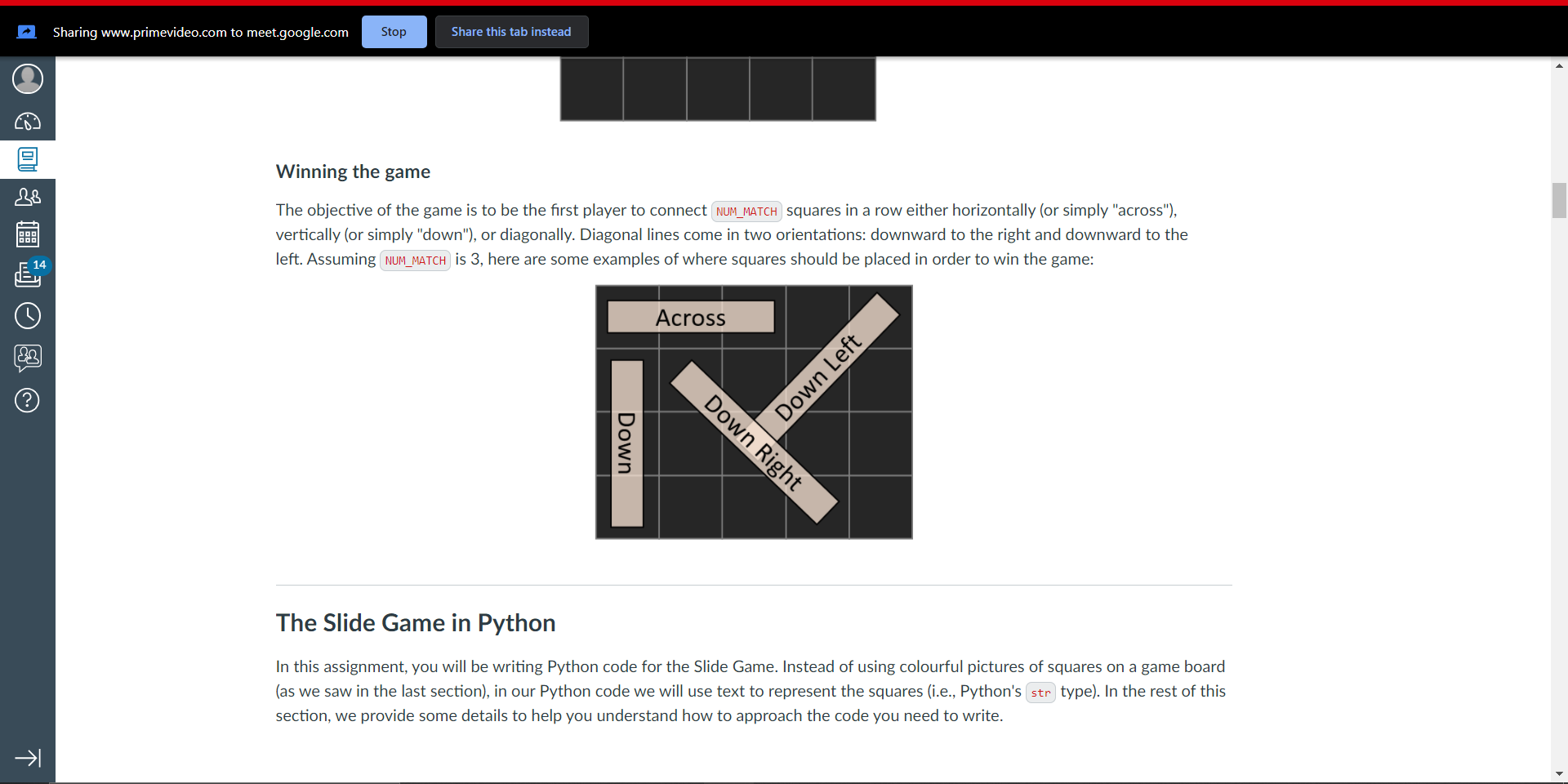
Task: Open the Inbox showing 14 unread messages
Action: (27, 275)
